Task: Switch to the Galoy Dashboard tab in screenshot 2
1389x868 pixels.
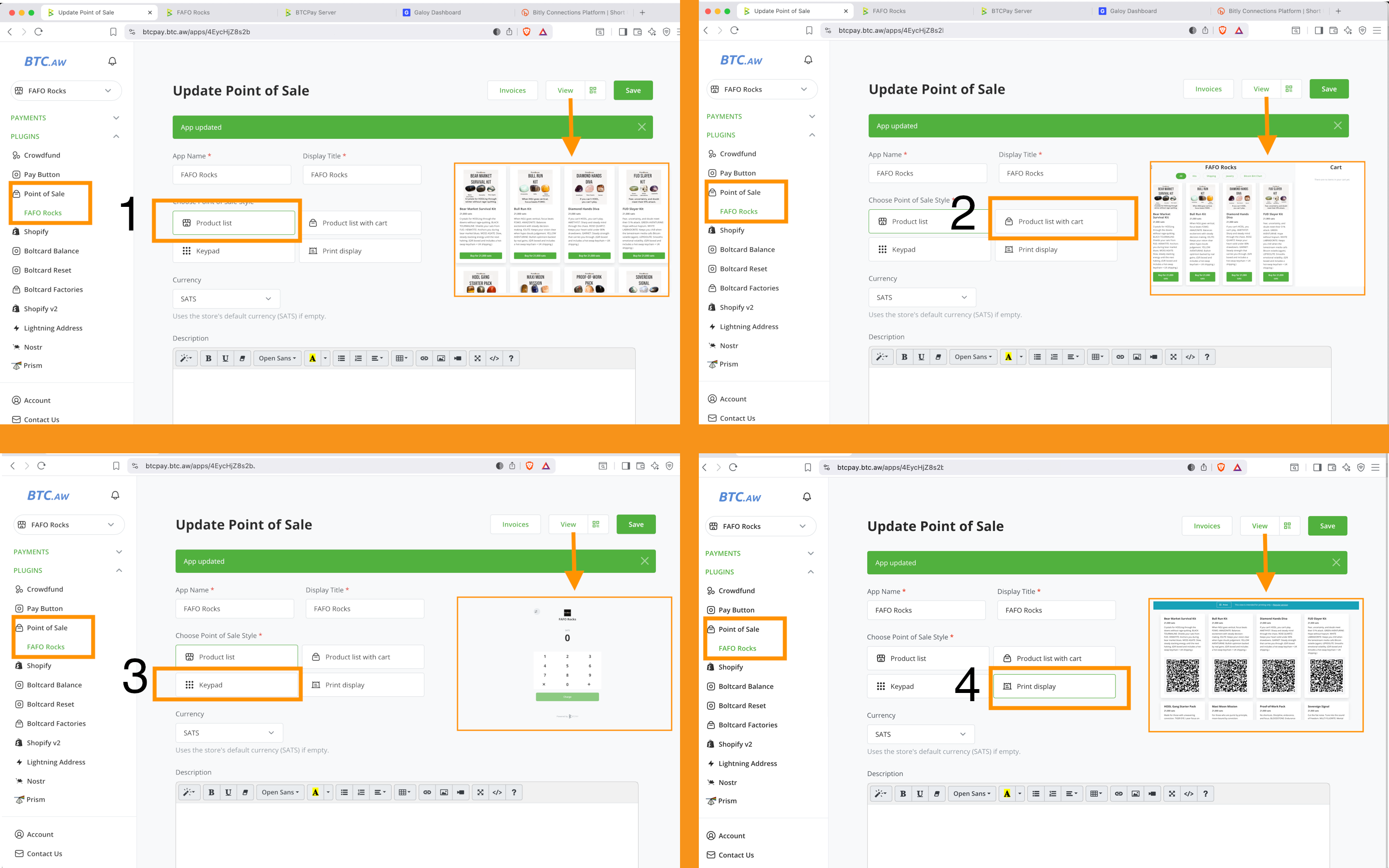Action: [x=1133, y=11]
